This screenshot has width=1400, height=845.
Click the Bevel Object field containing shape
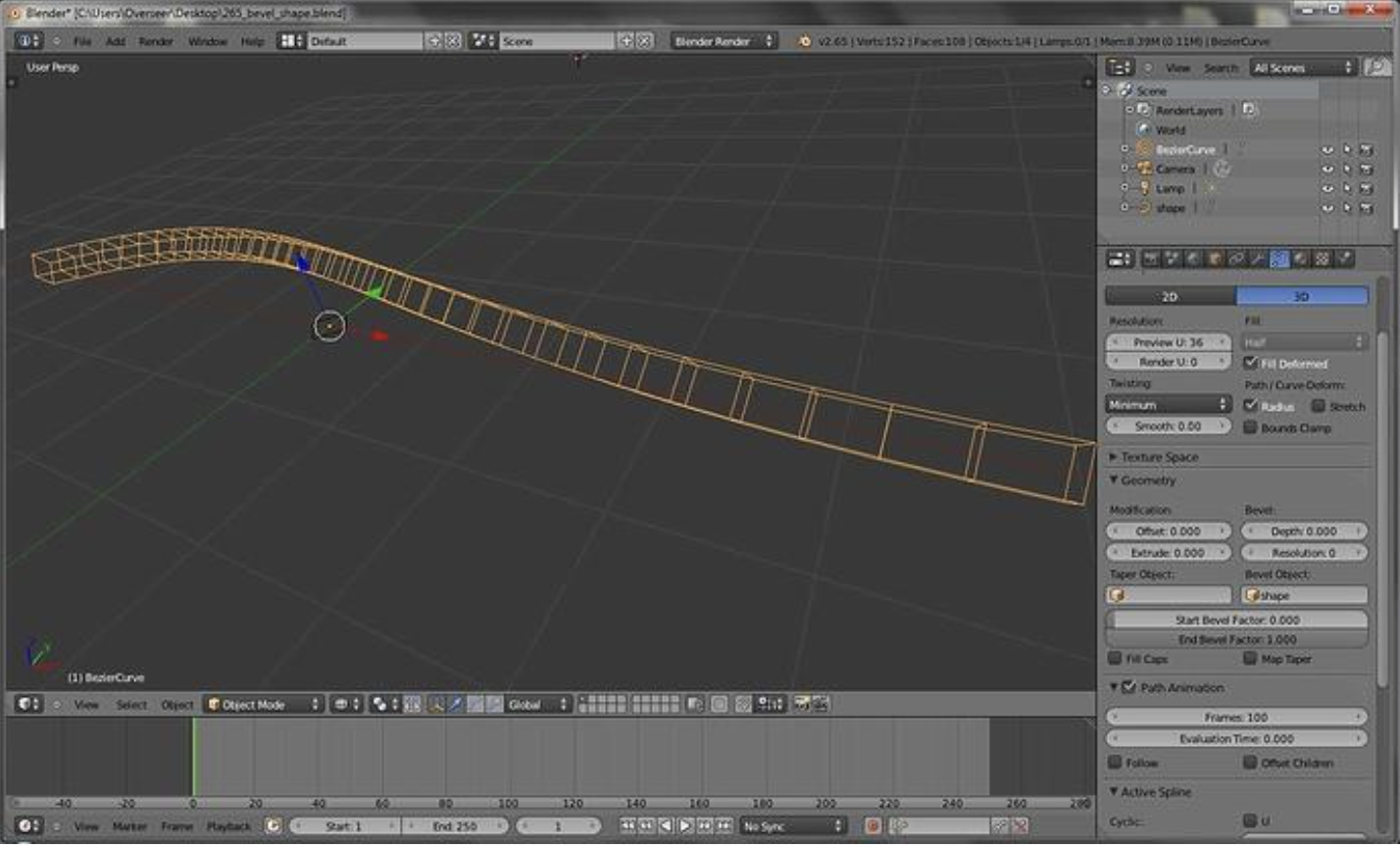1304,595
